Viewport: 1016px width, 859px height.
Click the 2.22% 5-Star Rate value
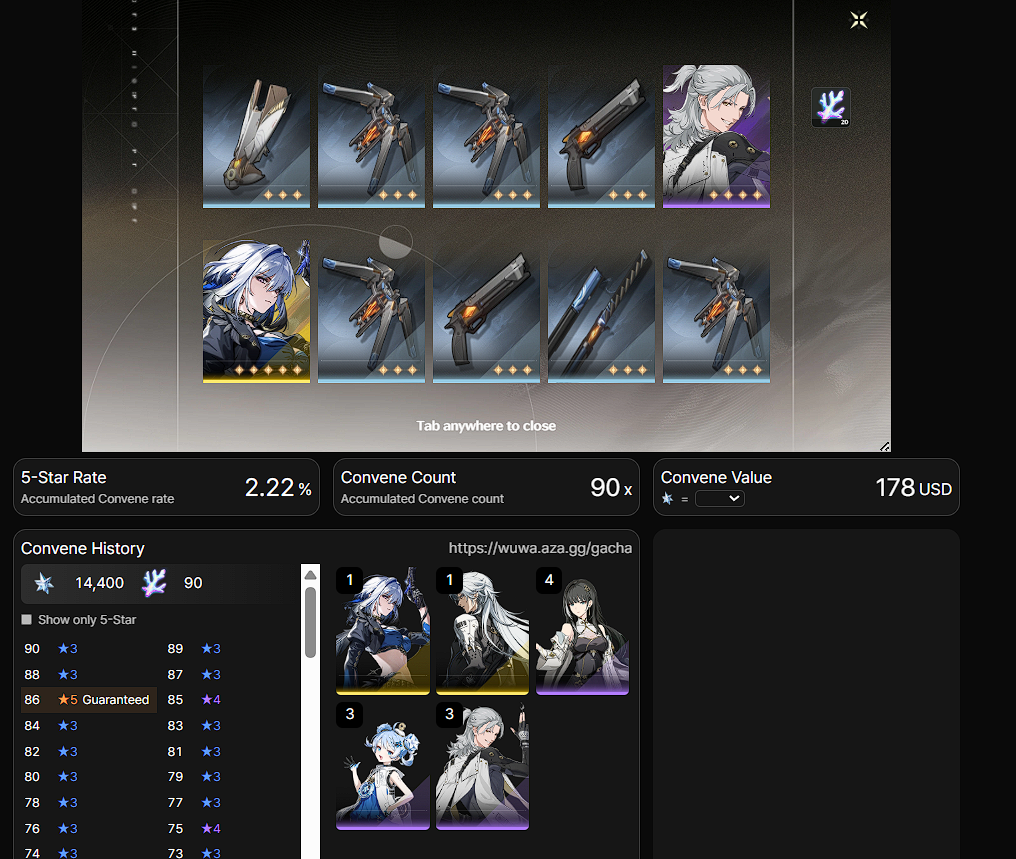pyautogui.click(x=278, y=487)
